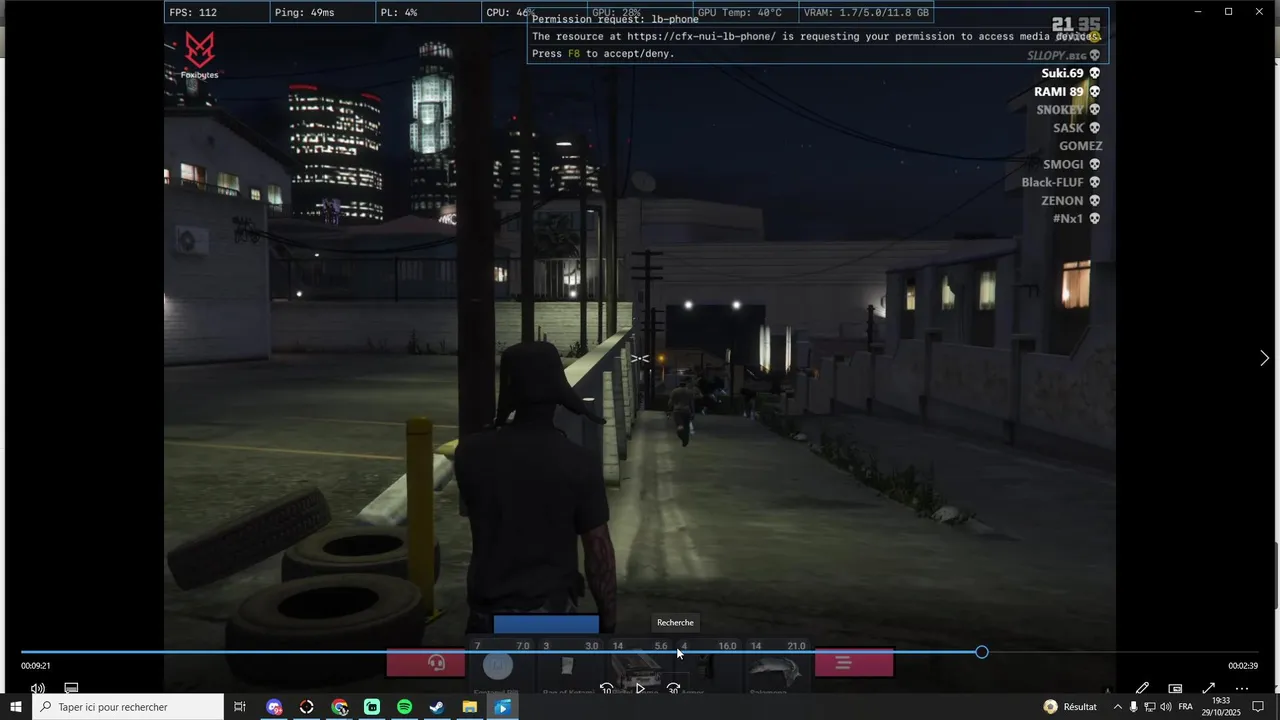Click the blue bar above the hotbar
1280x720 pixels.
(x=546, y=624)
